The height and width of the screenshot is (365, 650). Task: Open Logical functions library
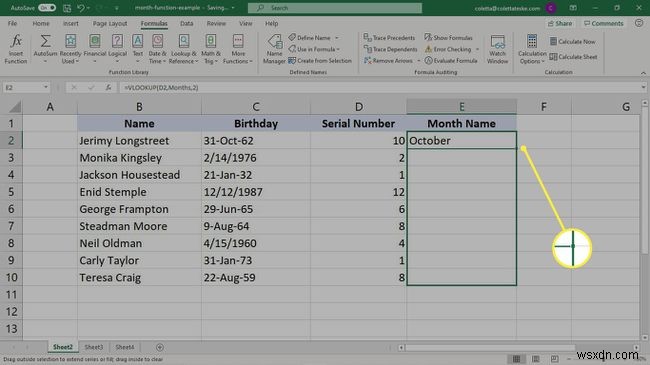click(117, 49)
